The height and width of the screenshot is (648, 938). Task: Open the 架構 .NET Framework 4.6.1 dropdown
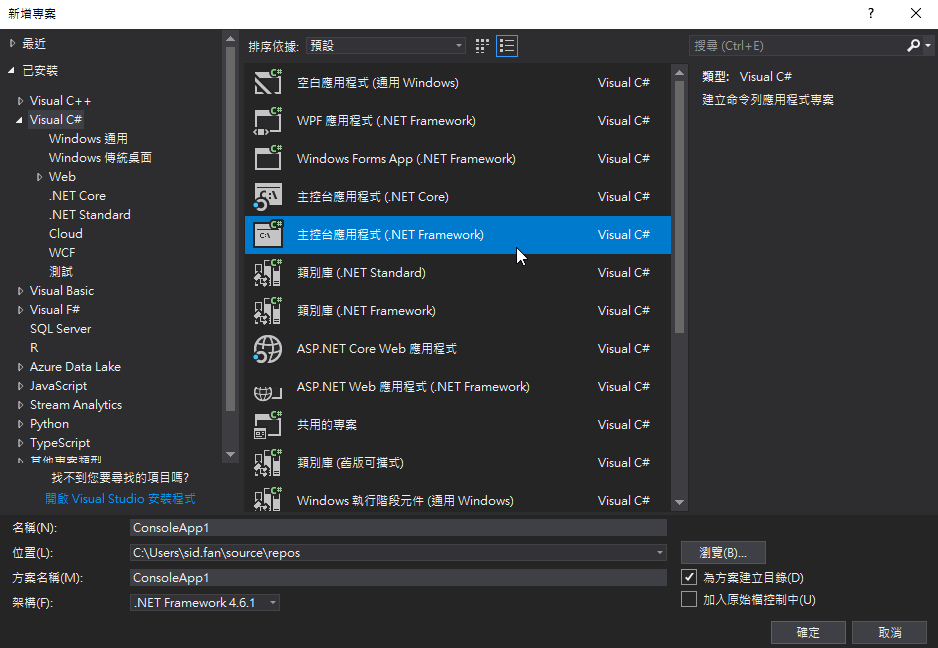click(x=205, y=602)
